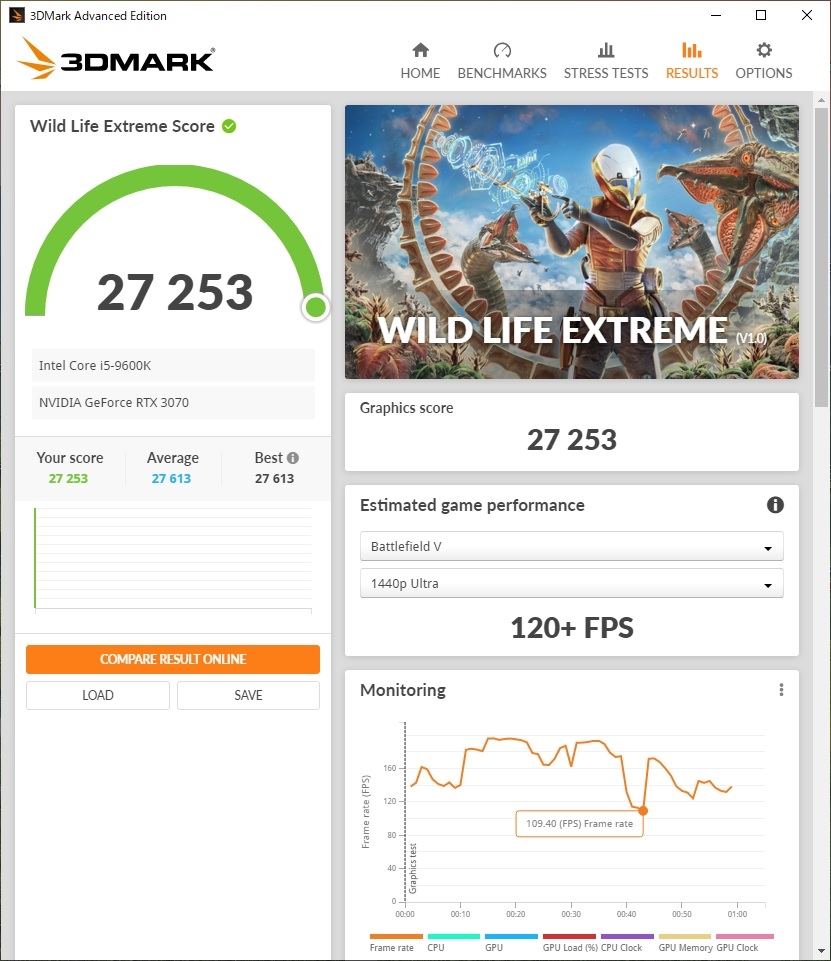Click the orange data point on graph
The image size is (831, 961).
643,810
